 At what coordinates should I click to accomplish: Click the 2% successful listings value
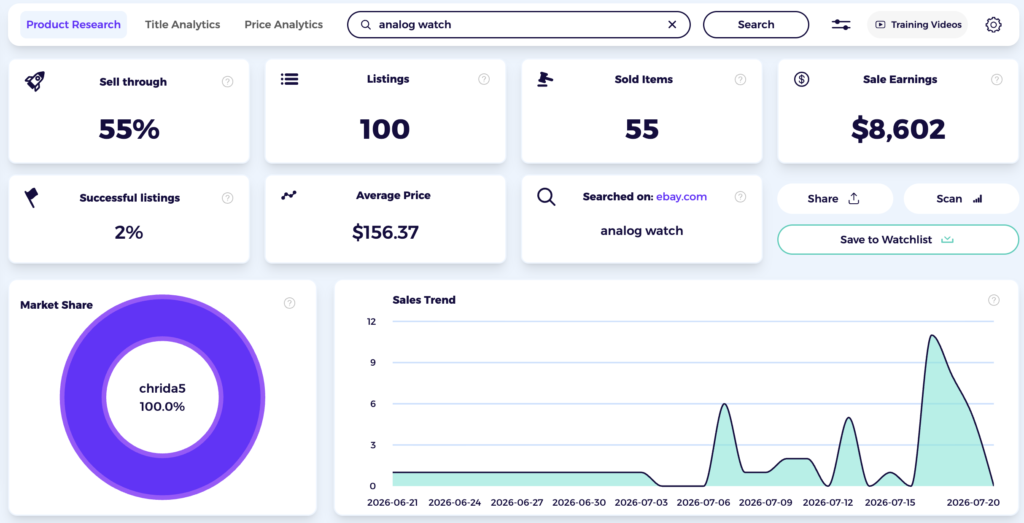point(129,232)
